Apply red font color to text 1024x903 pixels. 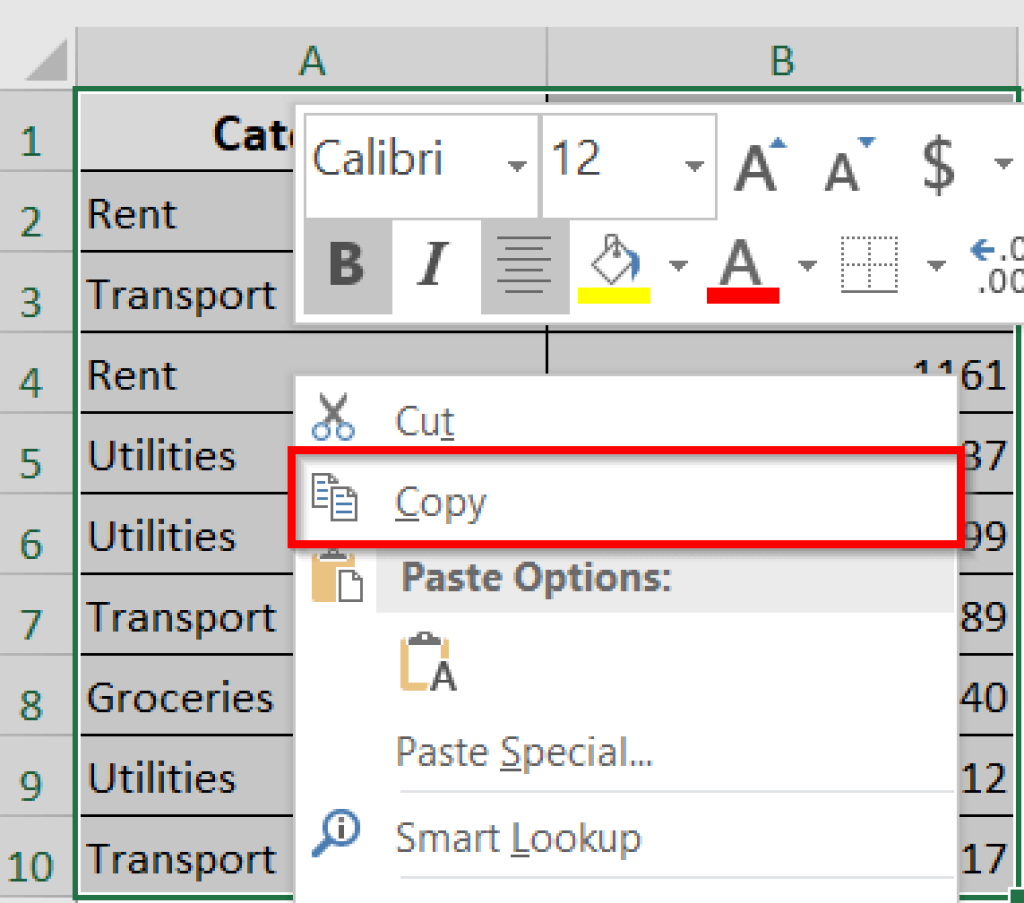coord(742,266)
